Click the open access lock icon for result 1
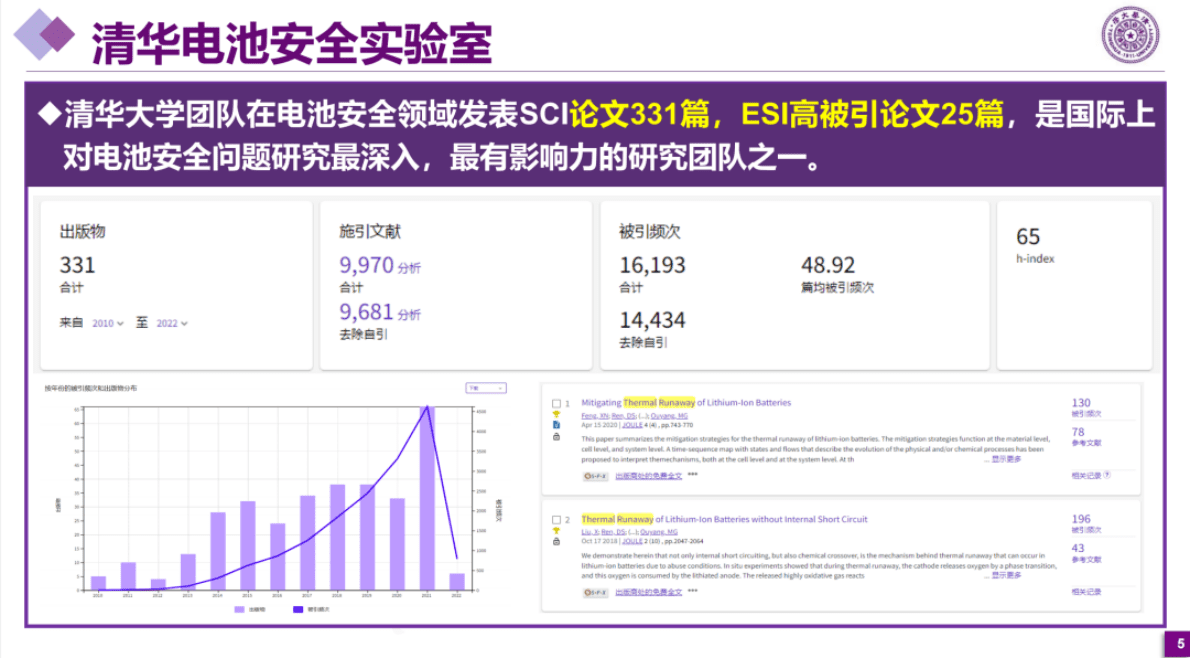1190x666 pixels. [x=557, y=437]
